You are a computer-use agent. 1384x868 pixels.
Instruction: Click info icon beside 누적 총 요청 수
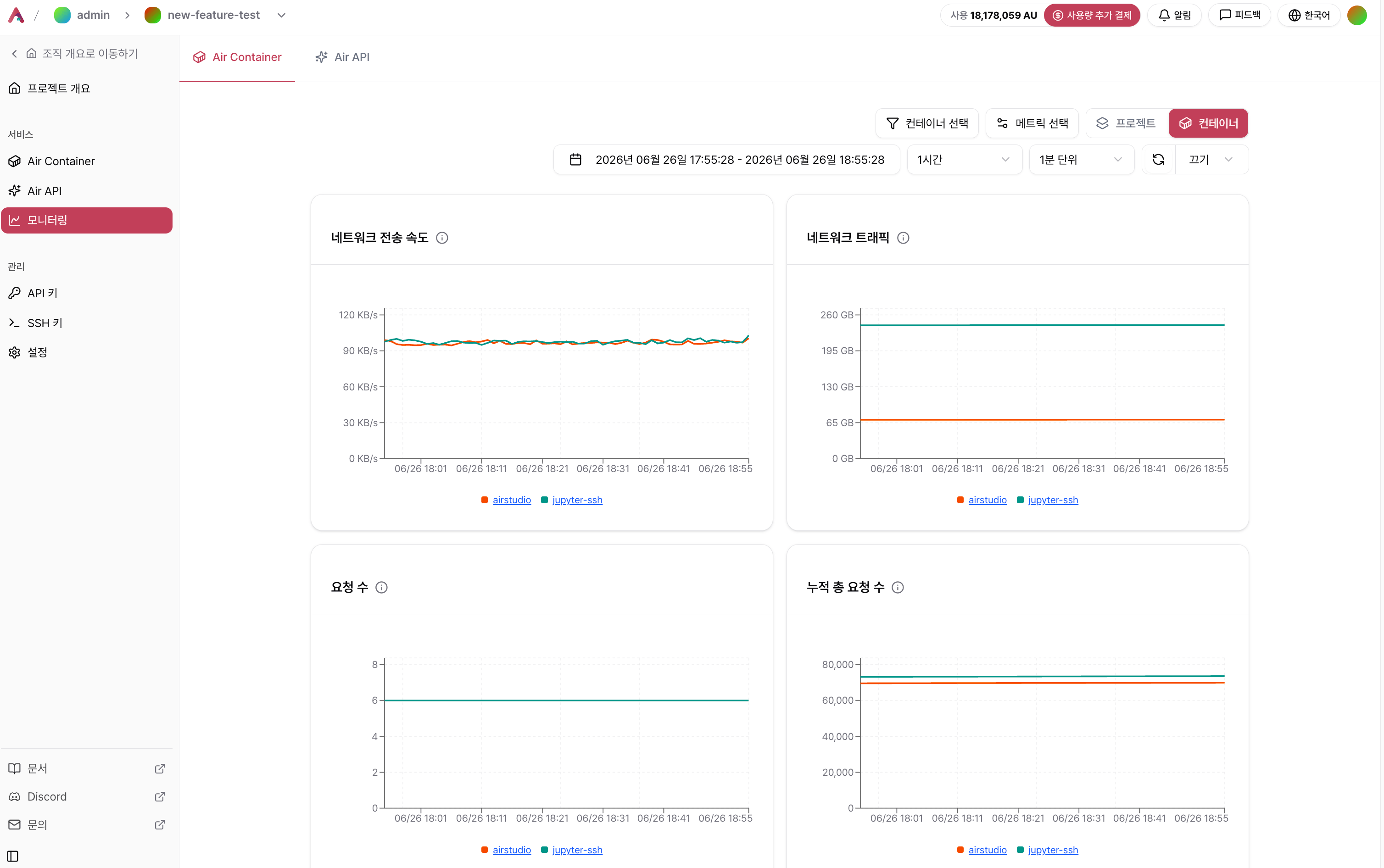pos(898,587)
